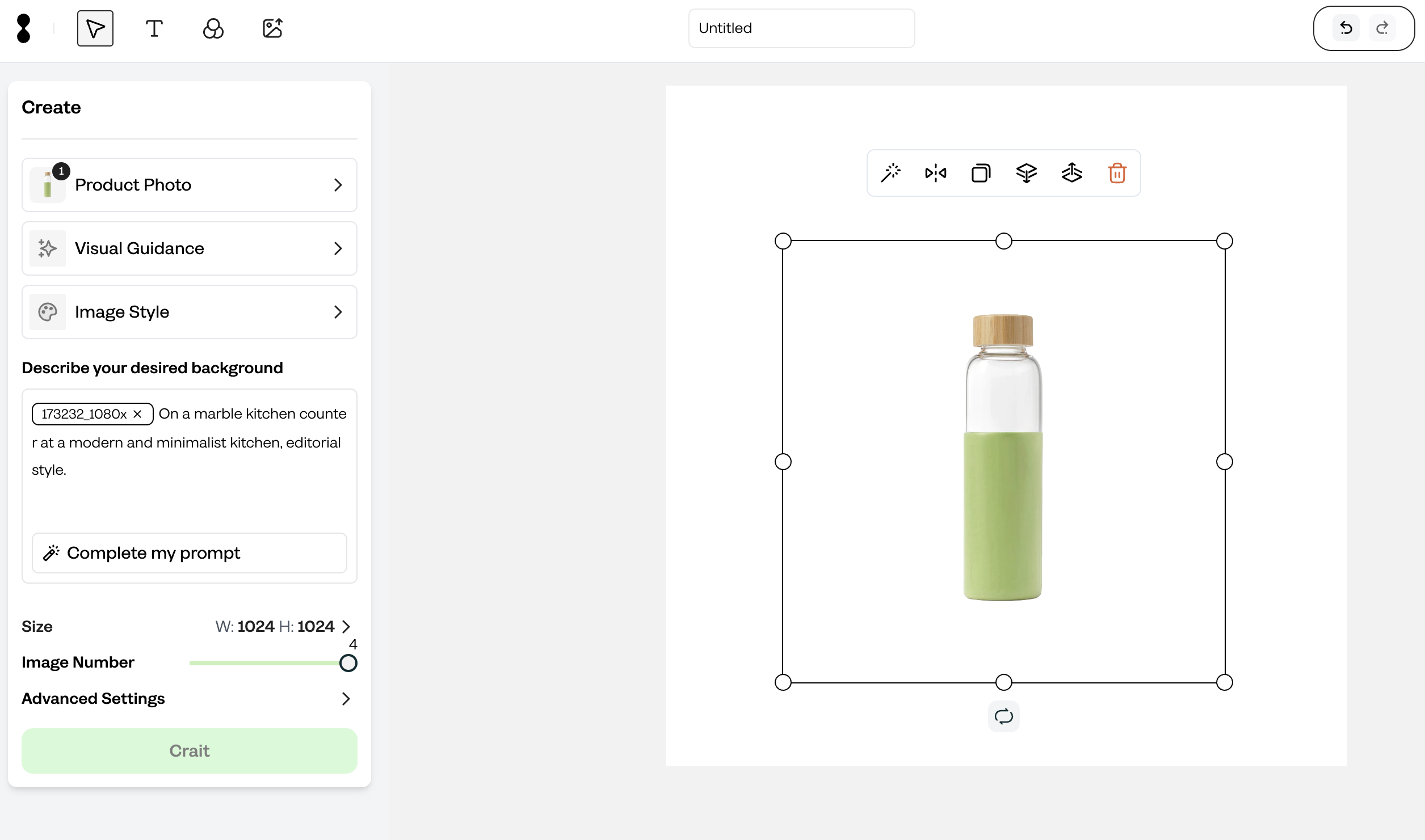This screenshot has height=840, width=1425.
Task: Click the Visual Guidance sparkle icon
Action: [x=48, y=248]
